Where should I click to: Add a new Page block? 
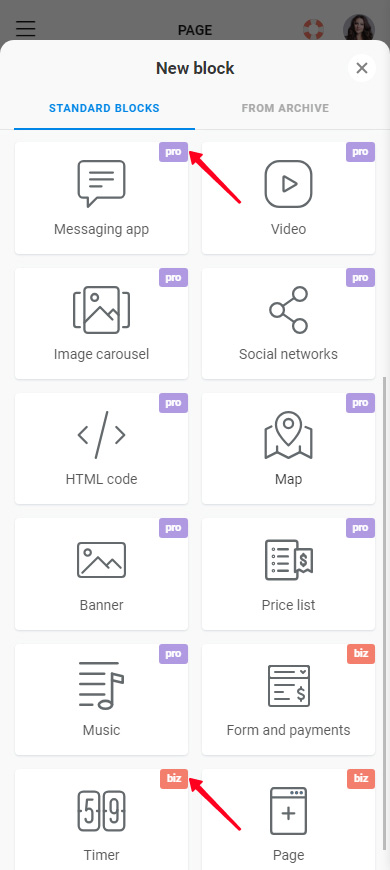pos(288,820)
